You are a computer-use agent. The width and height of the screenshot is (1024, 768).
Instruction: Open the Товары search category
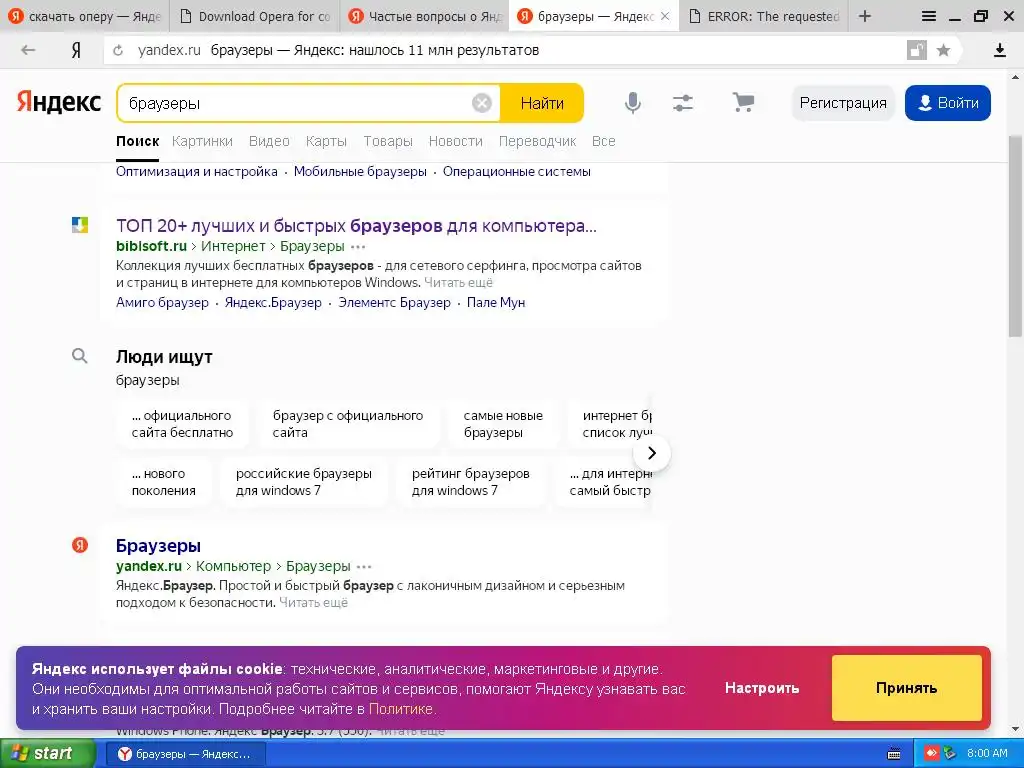tap(388, 141)
